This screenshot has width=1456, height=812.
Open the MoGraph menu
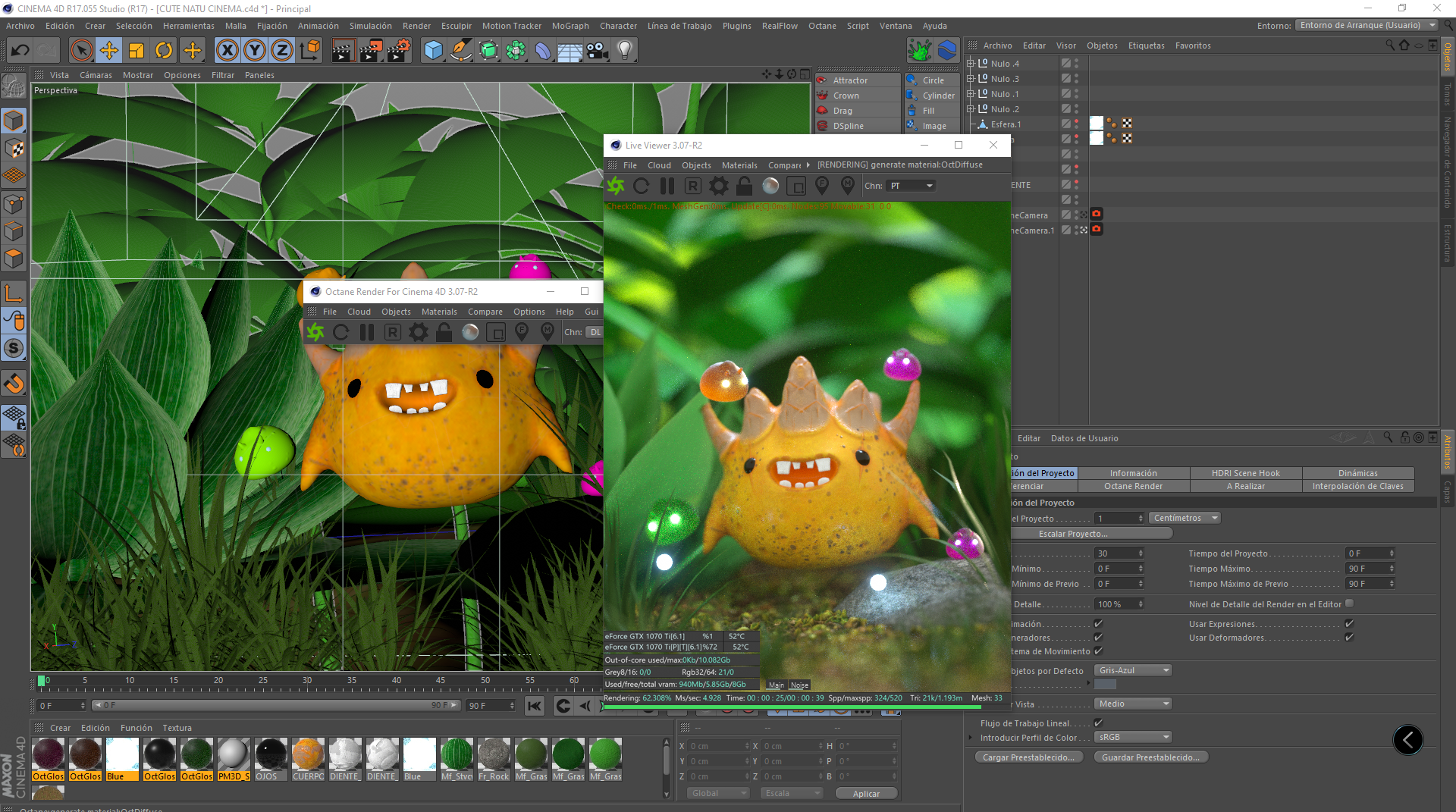tap(570, 26)
